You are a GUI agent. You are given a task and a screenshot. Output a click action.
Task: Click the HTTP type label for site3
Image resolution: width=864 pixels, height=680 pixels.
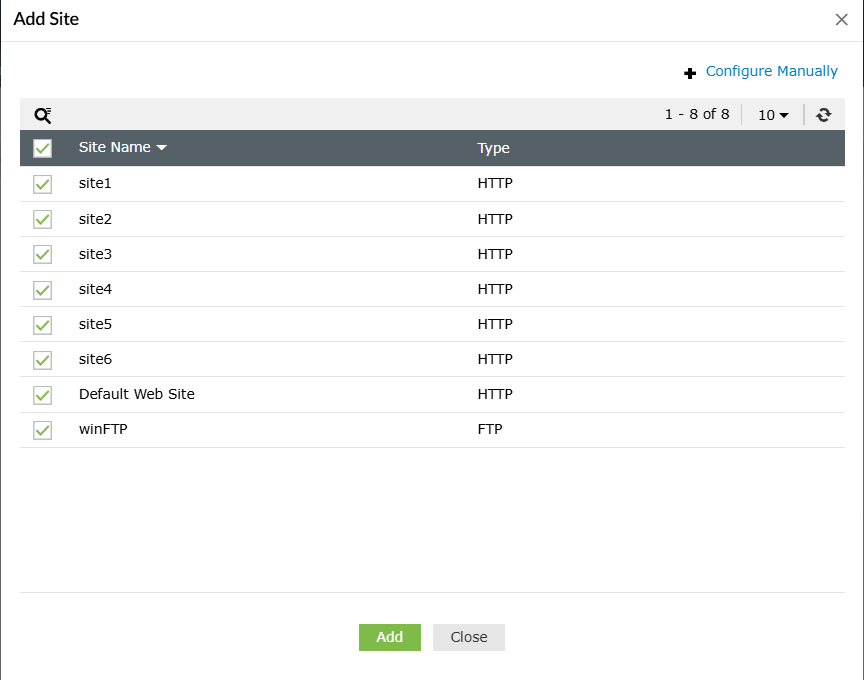[x=493, y=253]
